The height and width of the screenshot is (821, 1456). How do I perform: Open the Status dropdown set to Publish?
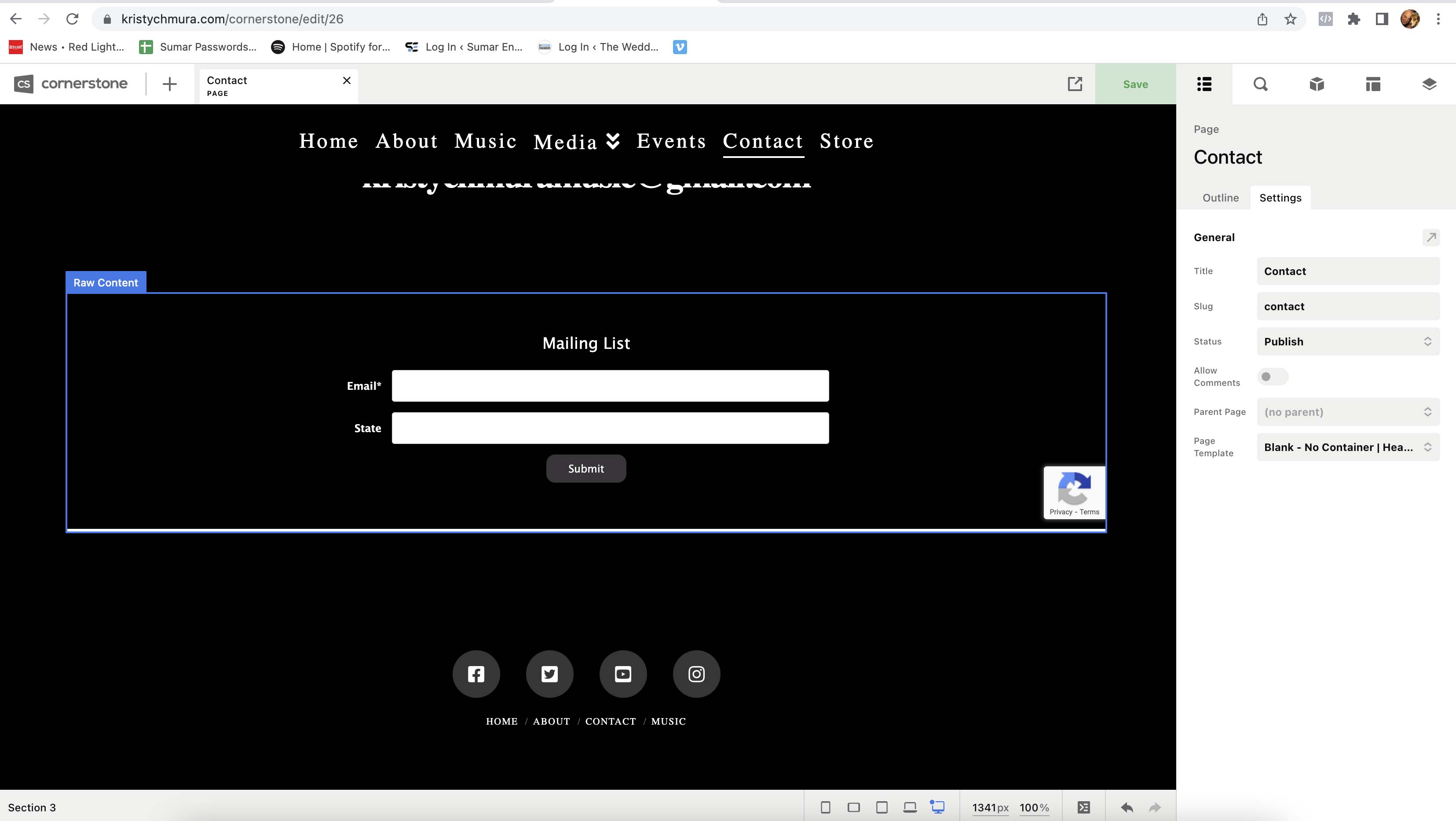(1347, 341)
